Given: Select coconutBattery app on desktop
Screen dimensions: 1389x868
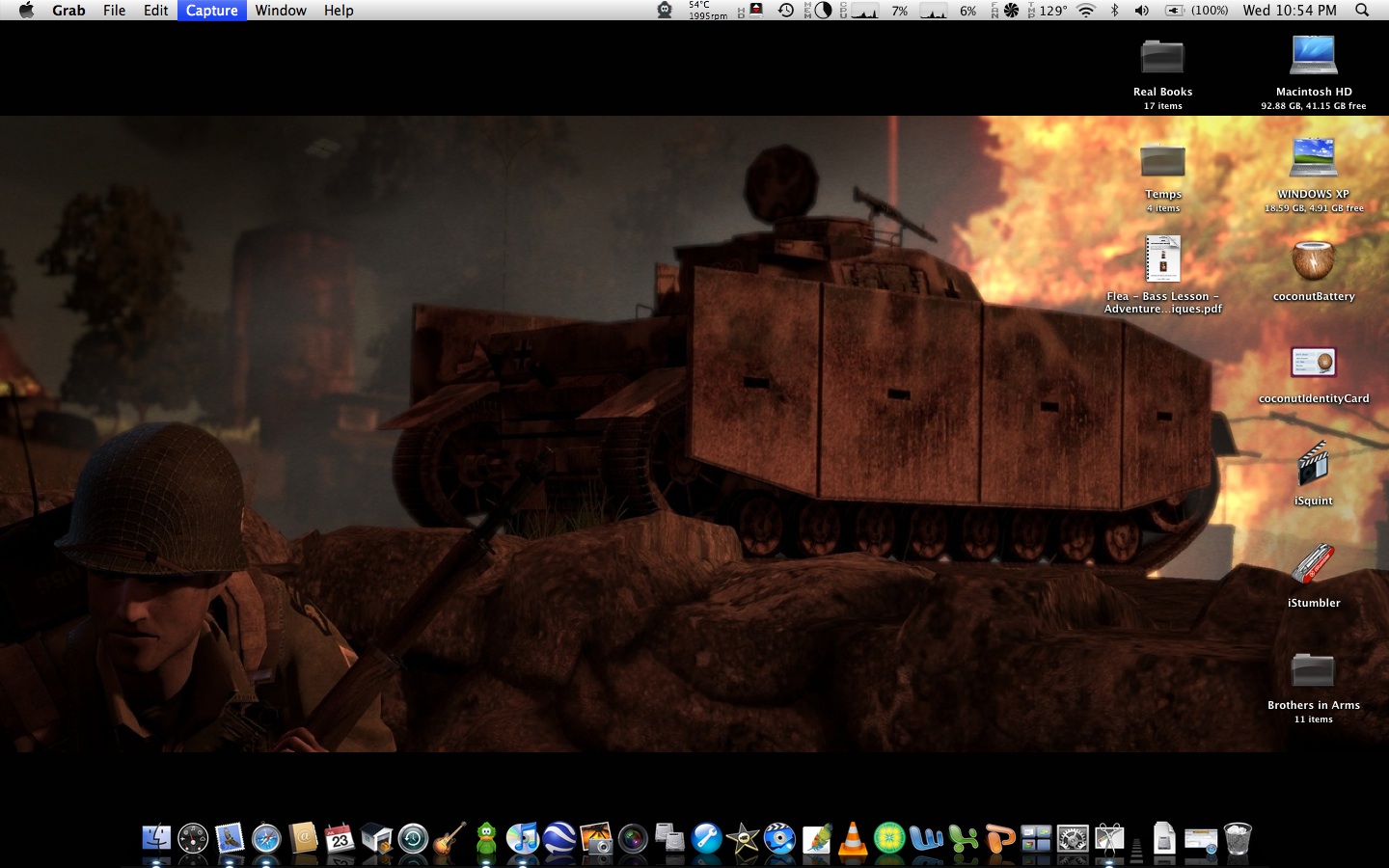Looking at the screenshot, I should coord(1314,259).
